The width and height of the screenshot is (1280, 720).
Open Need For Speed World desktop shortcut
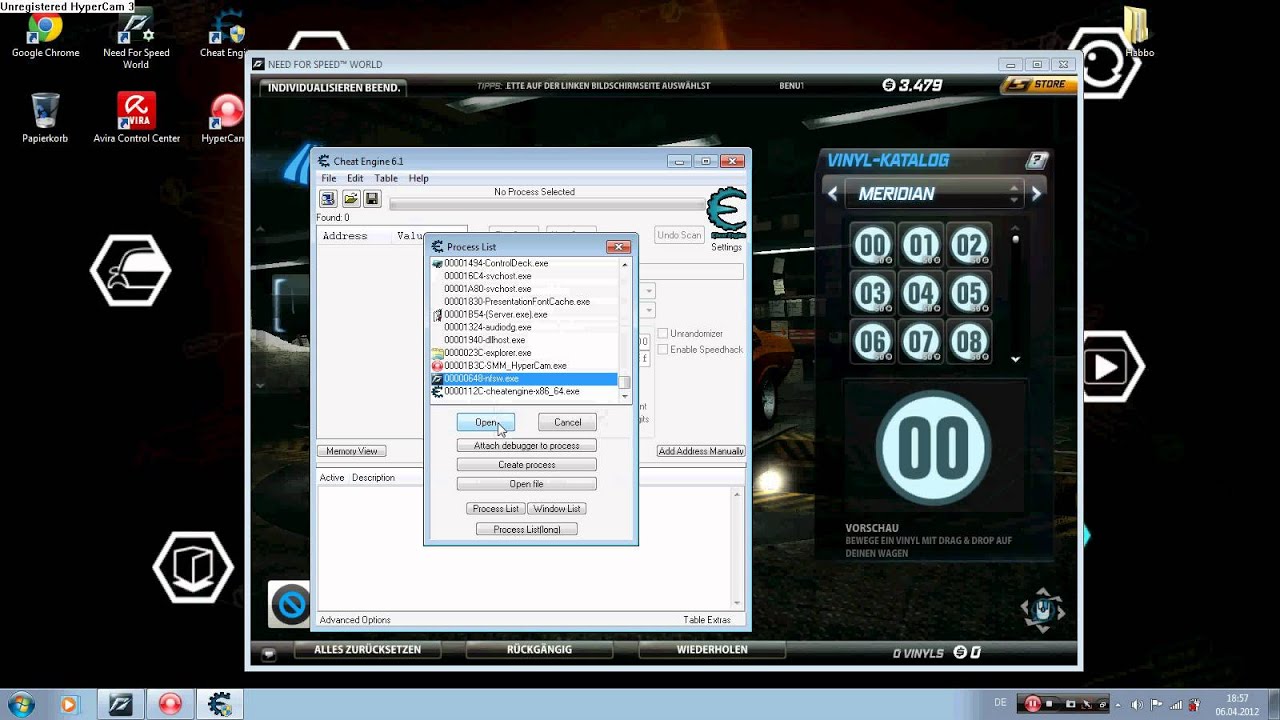point(136,40)
